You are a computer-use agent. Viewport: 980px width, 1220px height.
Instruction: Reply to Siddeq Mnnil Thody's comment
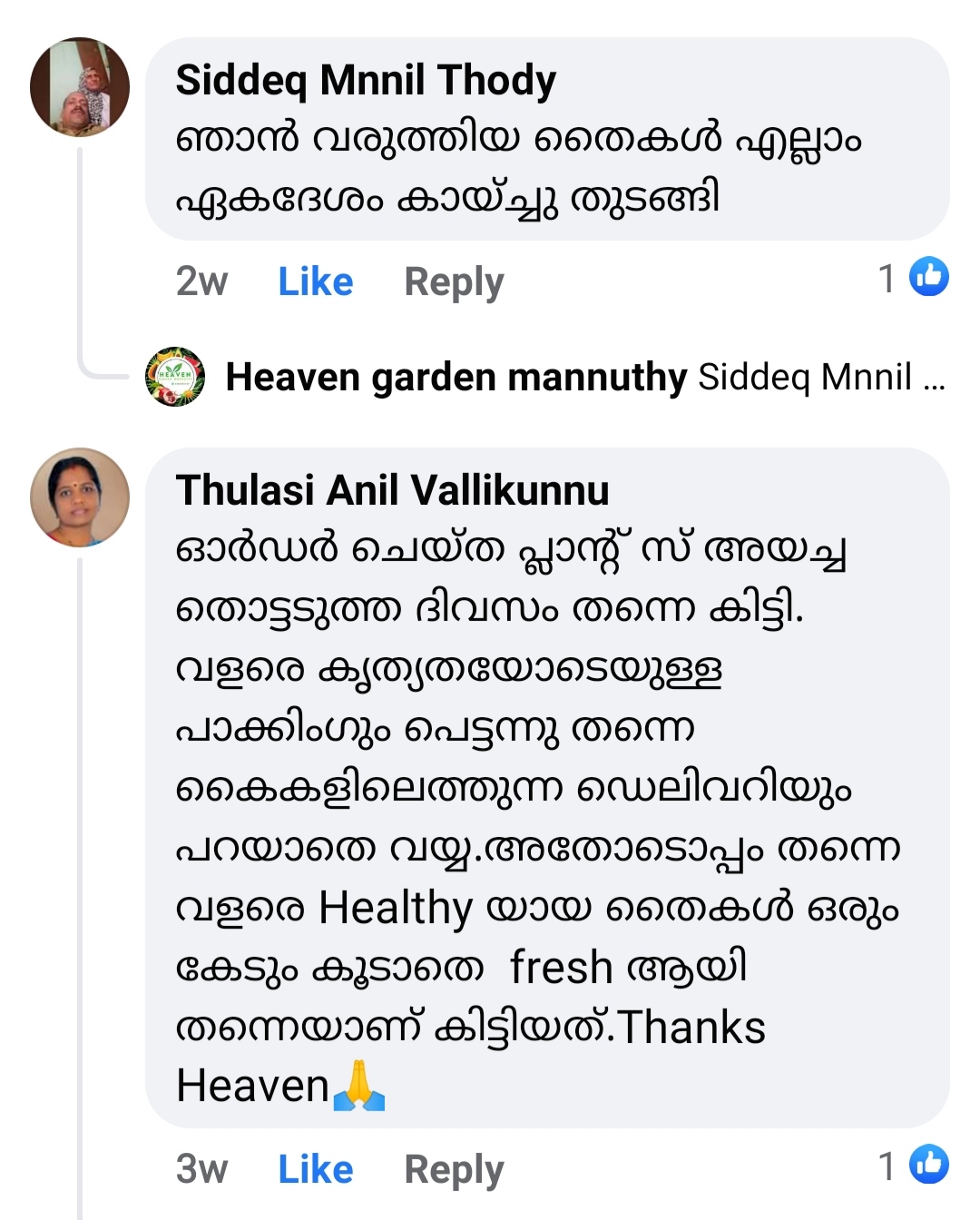(x=454, y=281)
